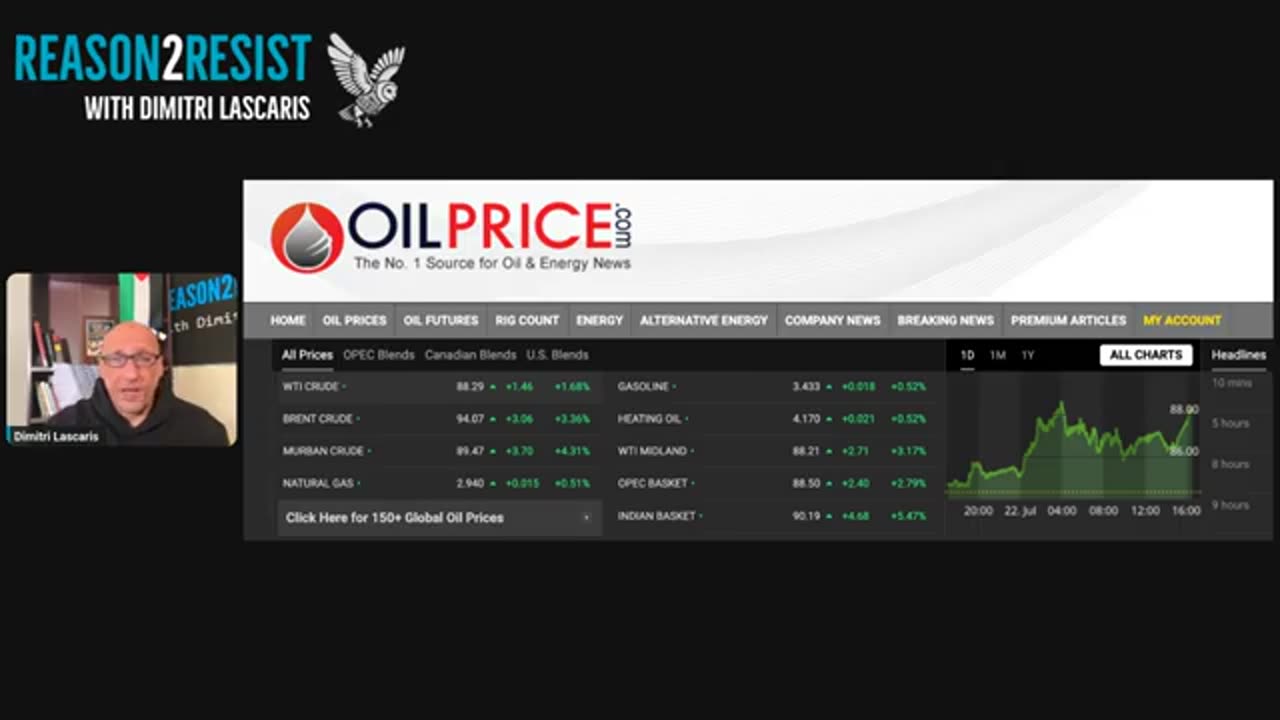Screen dimensions: 1280x720
Task: Open the ALTERNATIVE ENERGY menu item
Action: 704,320
